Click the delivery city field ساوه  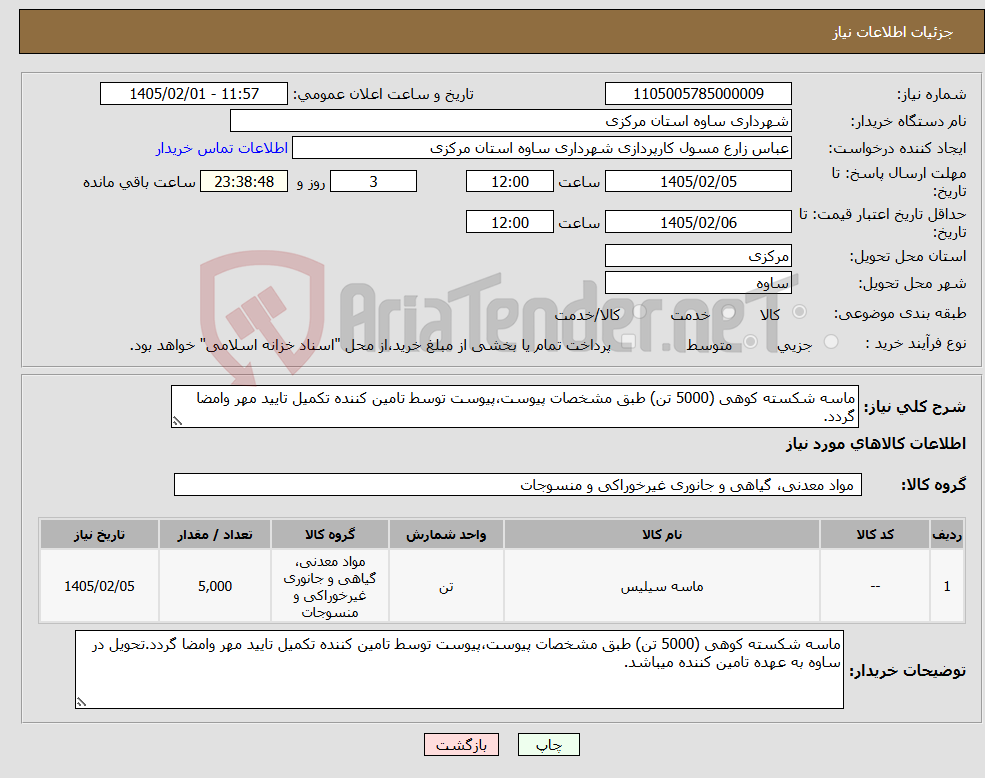[698, 283]
